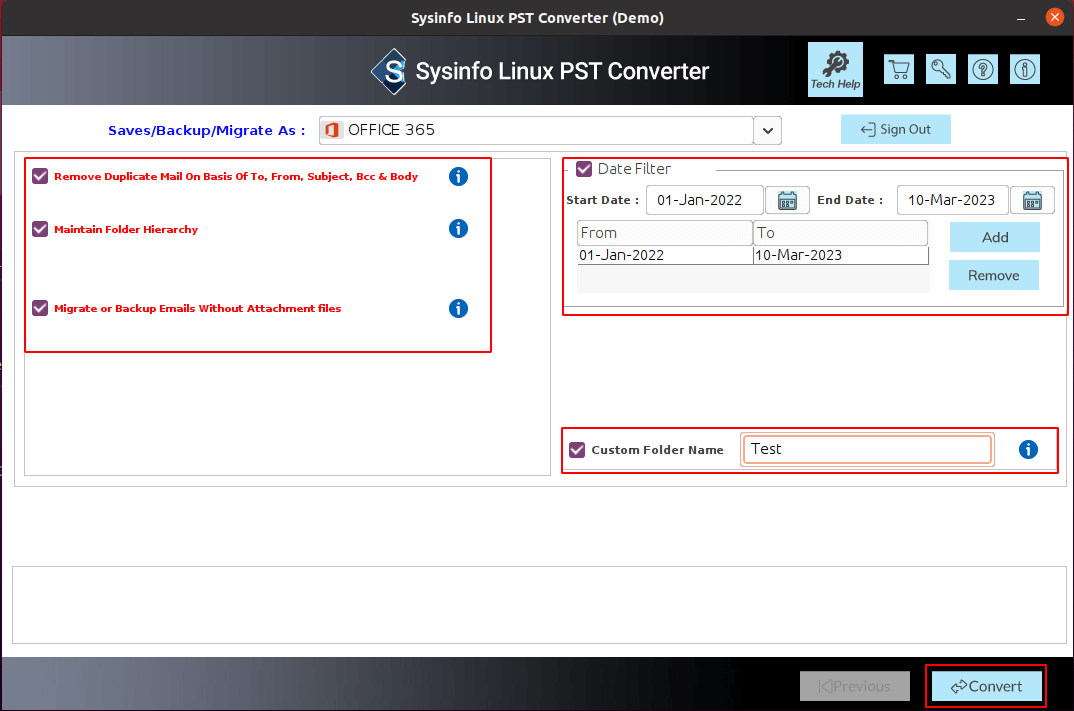Toggle Custom Folder Name checkbox

[577, 449]
